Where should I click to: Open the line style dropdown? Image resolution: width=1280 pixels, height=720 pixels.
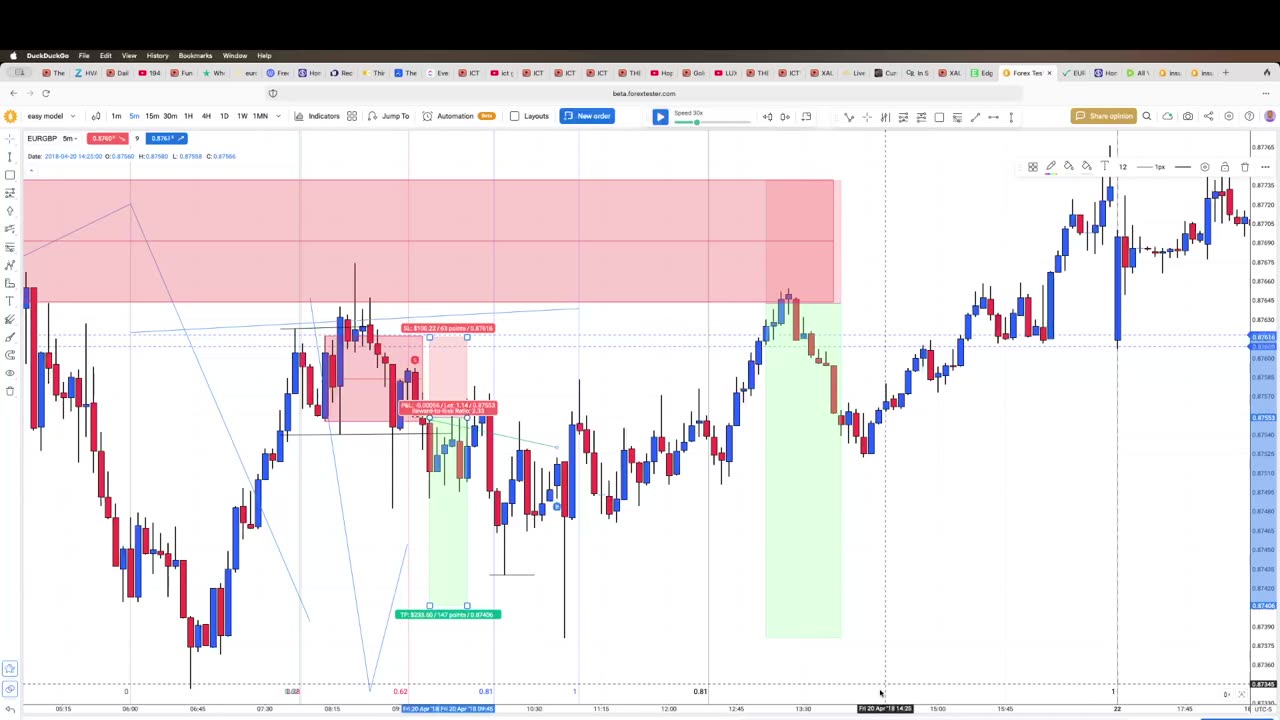click(1183, 167)
